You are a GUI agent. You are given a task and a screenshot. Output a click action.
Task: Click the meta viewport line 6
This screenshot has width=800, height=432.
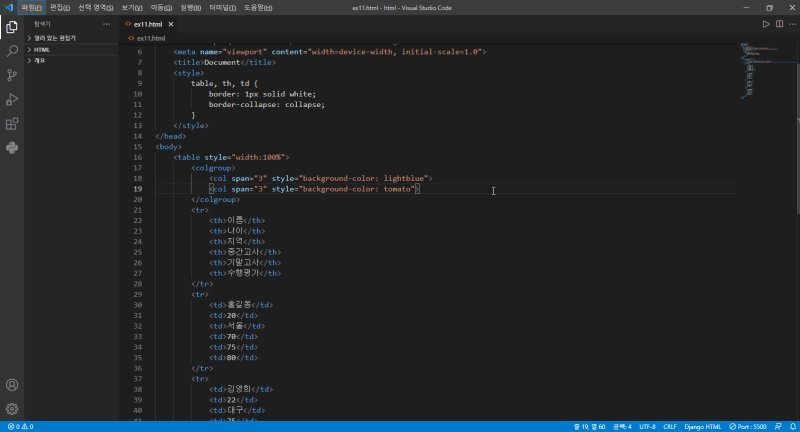(330, 52)
